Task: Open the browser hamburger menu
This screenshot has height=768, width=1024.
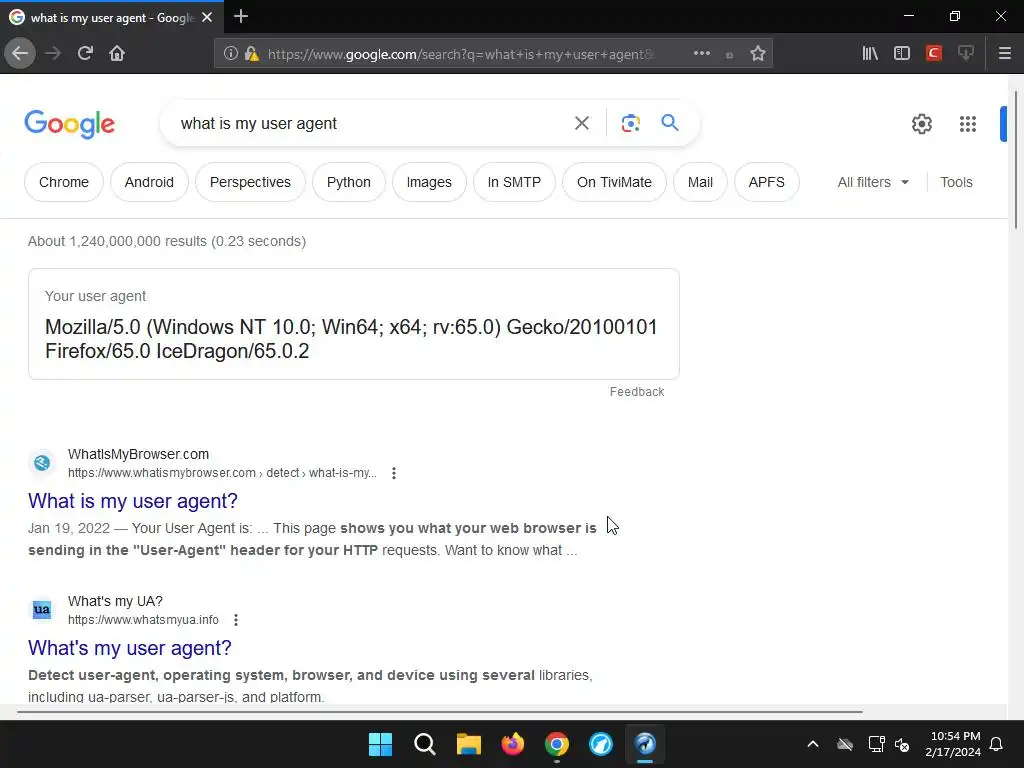Action: pos(1005,53)
